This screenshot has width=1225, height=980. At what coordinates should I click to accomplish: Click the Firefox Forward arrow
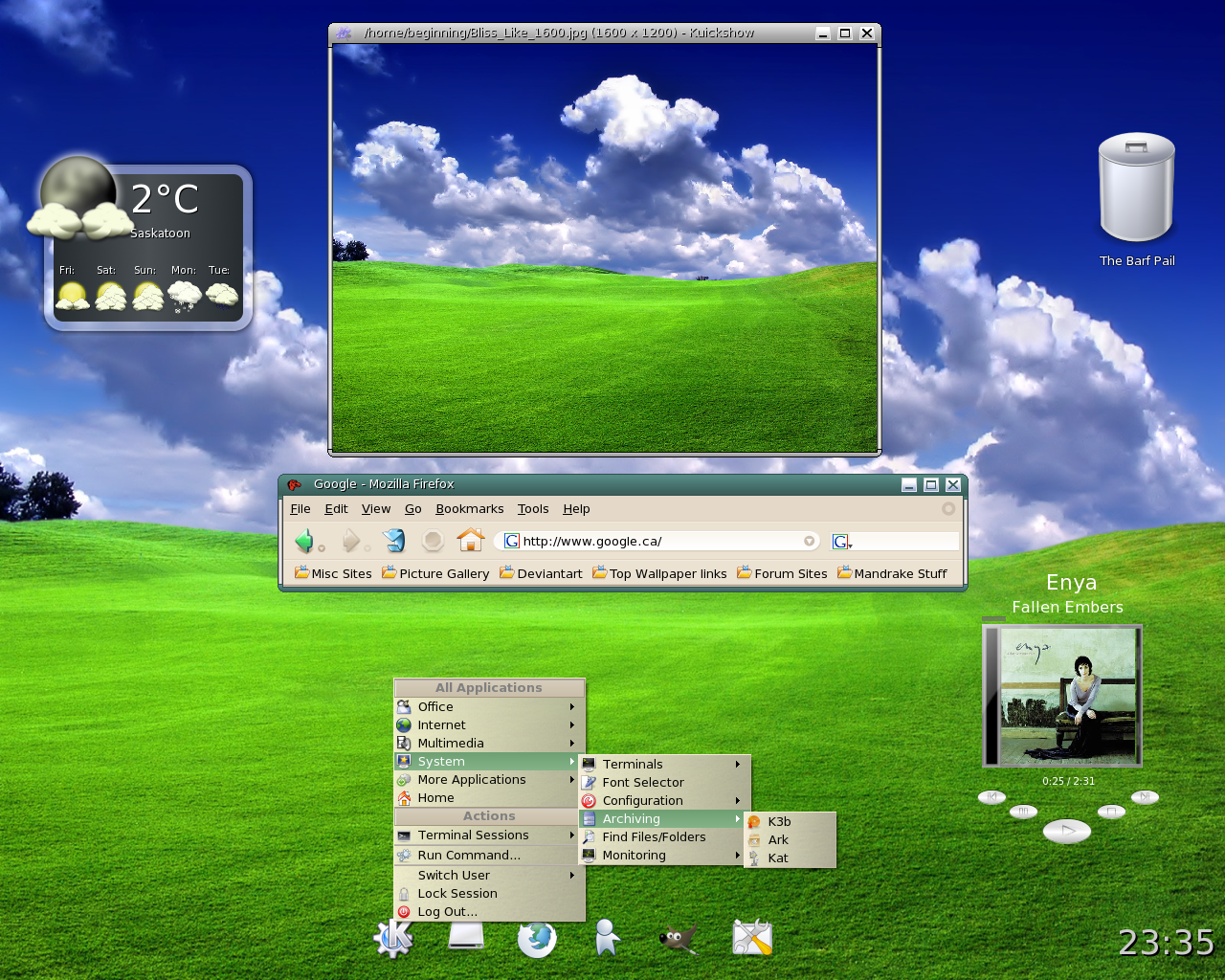(351, 541)
